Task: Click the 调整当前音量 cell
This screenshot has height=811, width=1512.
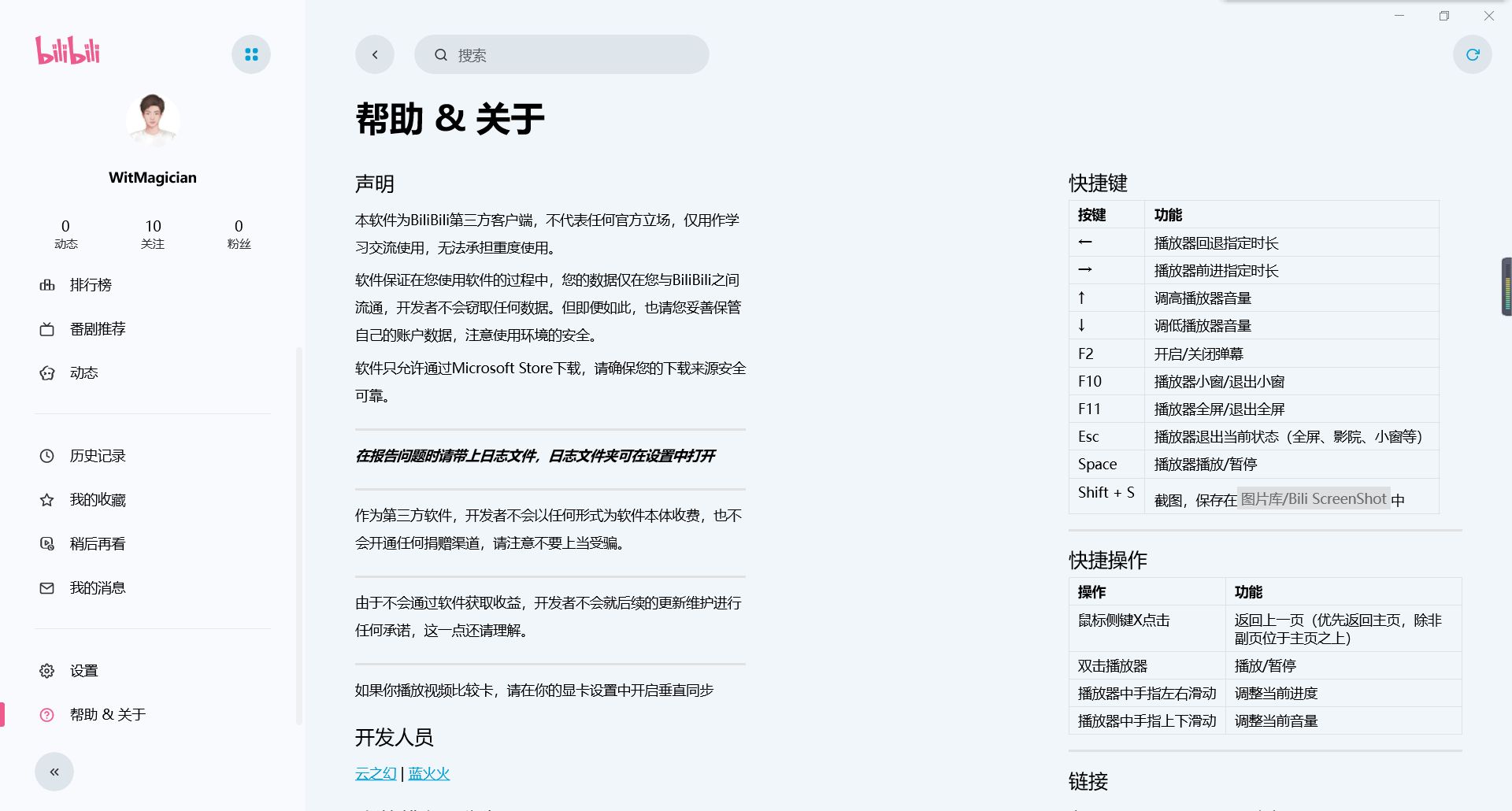Action: [x=1343, y=720]
